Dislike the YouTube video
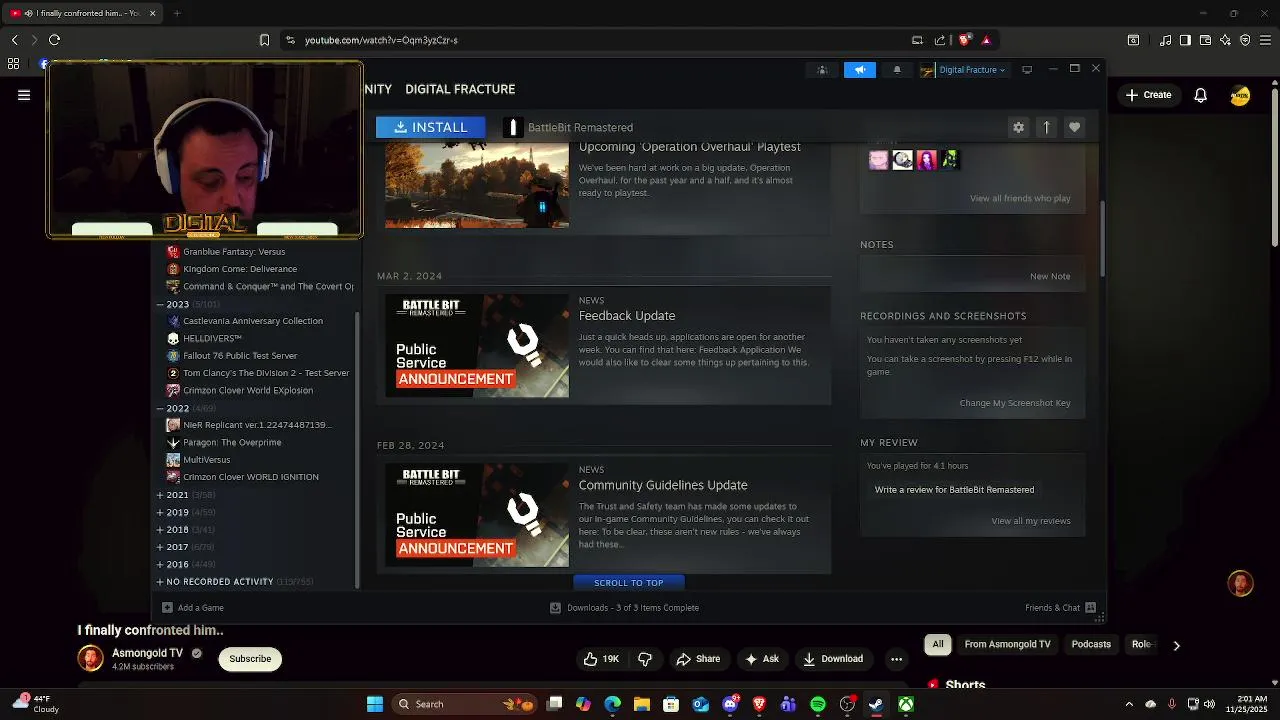This screenshot has height=720, width=1280. 645,659
